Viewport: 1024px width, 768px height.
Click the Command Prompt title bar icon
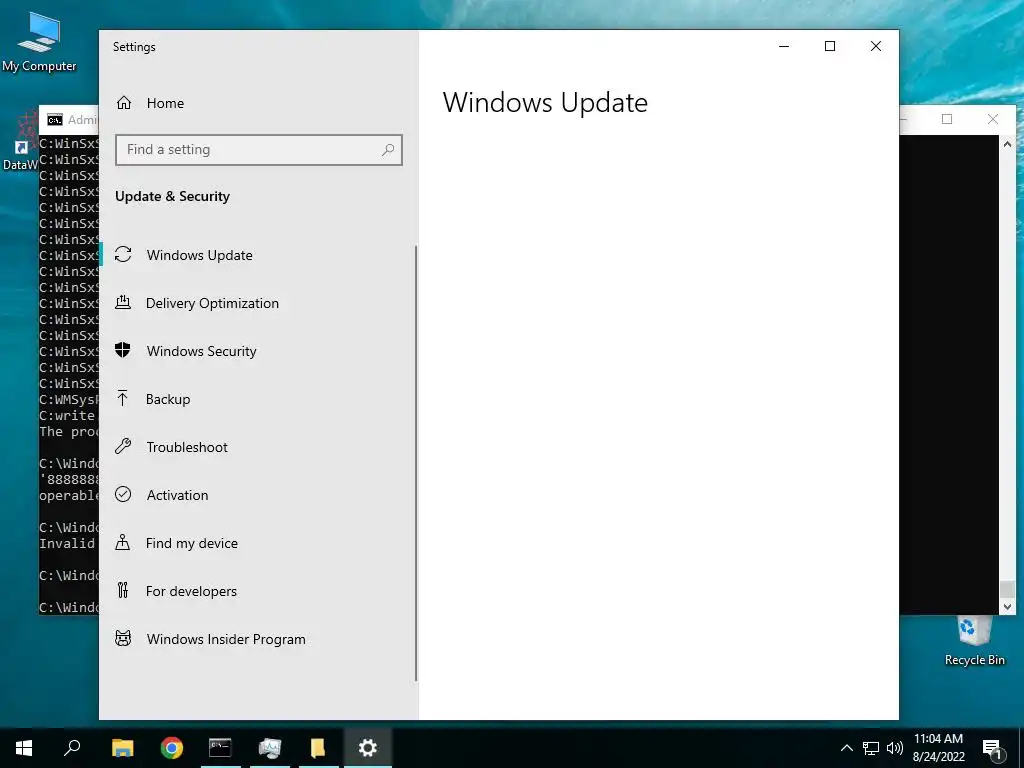55,120
